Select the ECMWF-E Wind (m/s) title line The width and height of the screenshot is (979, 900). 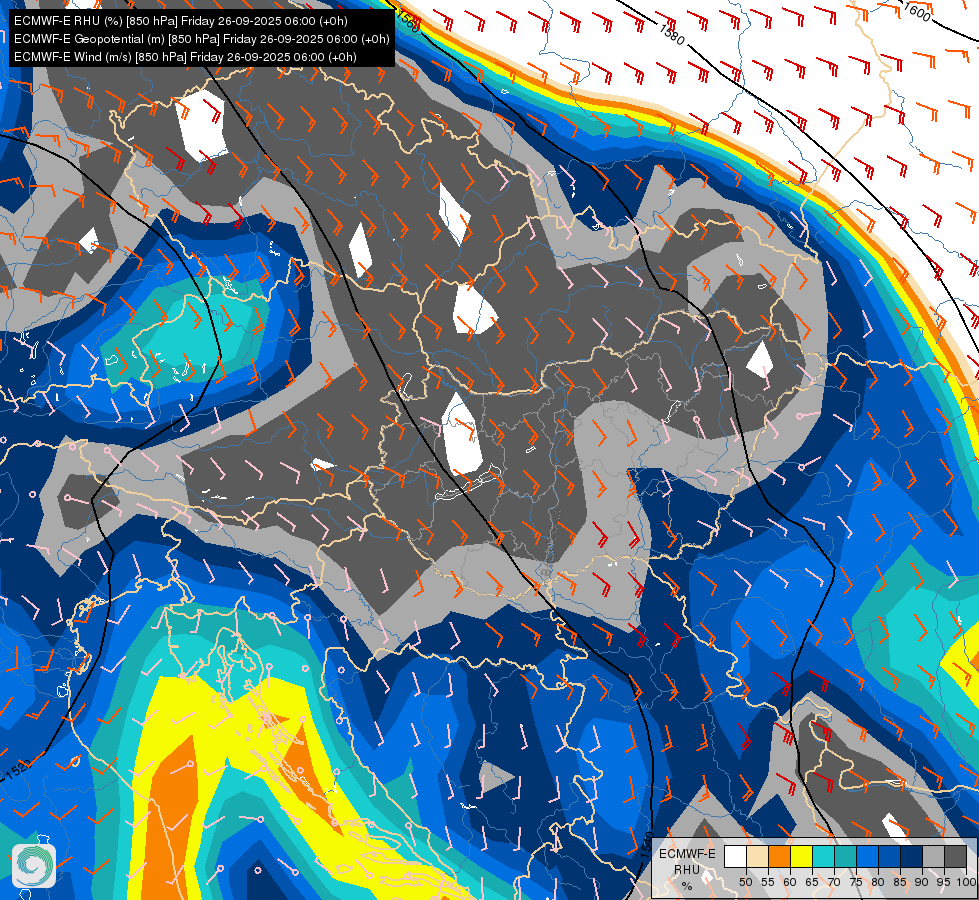[x=185, y=57]
